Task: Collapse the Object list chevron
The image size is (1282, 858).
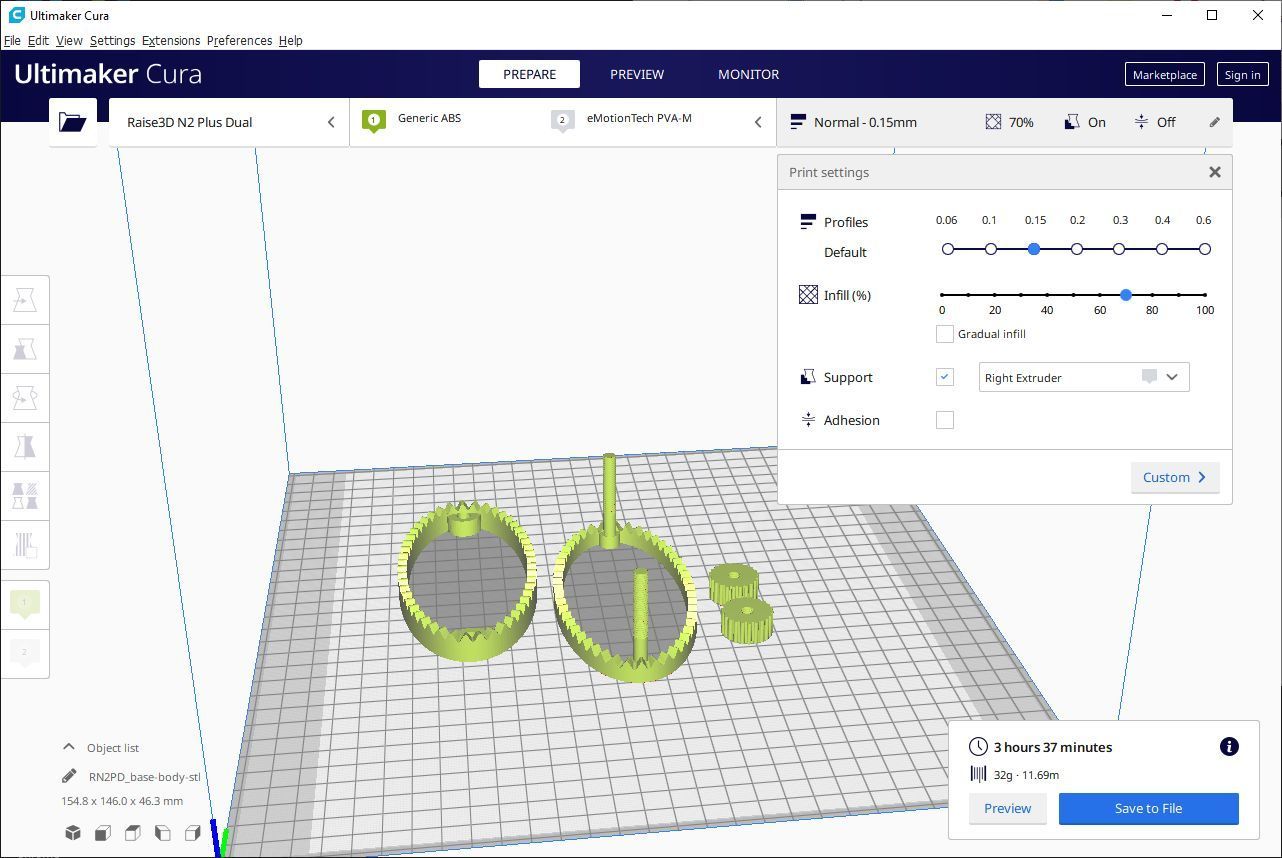Action: click(x=69, y=747)
